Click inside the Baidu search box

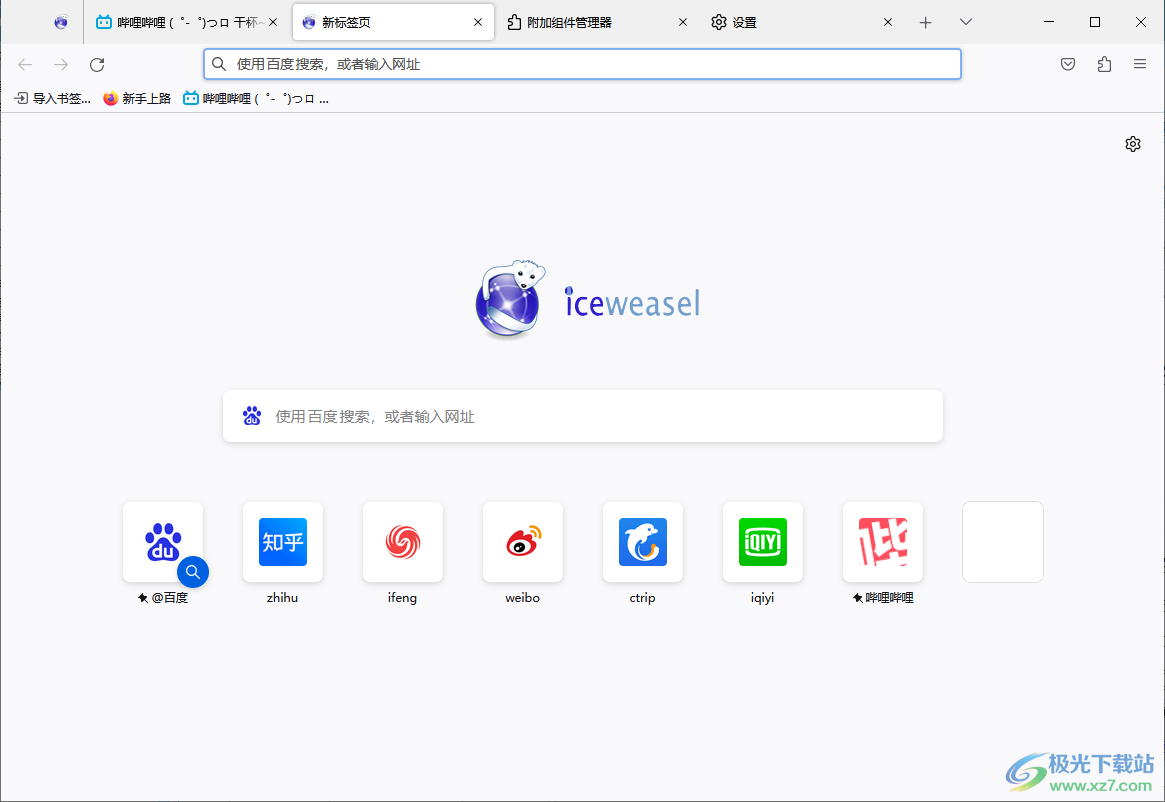coord(583,415)
